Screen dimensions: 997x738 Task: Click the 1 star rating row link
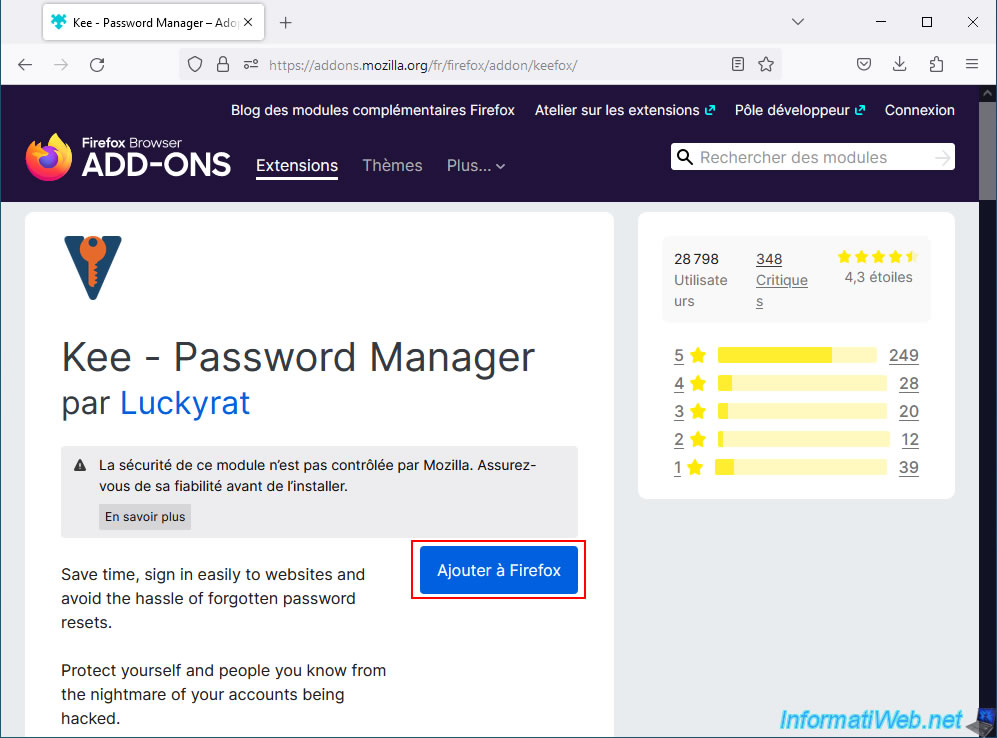pos(796,467)
